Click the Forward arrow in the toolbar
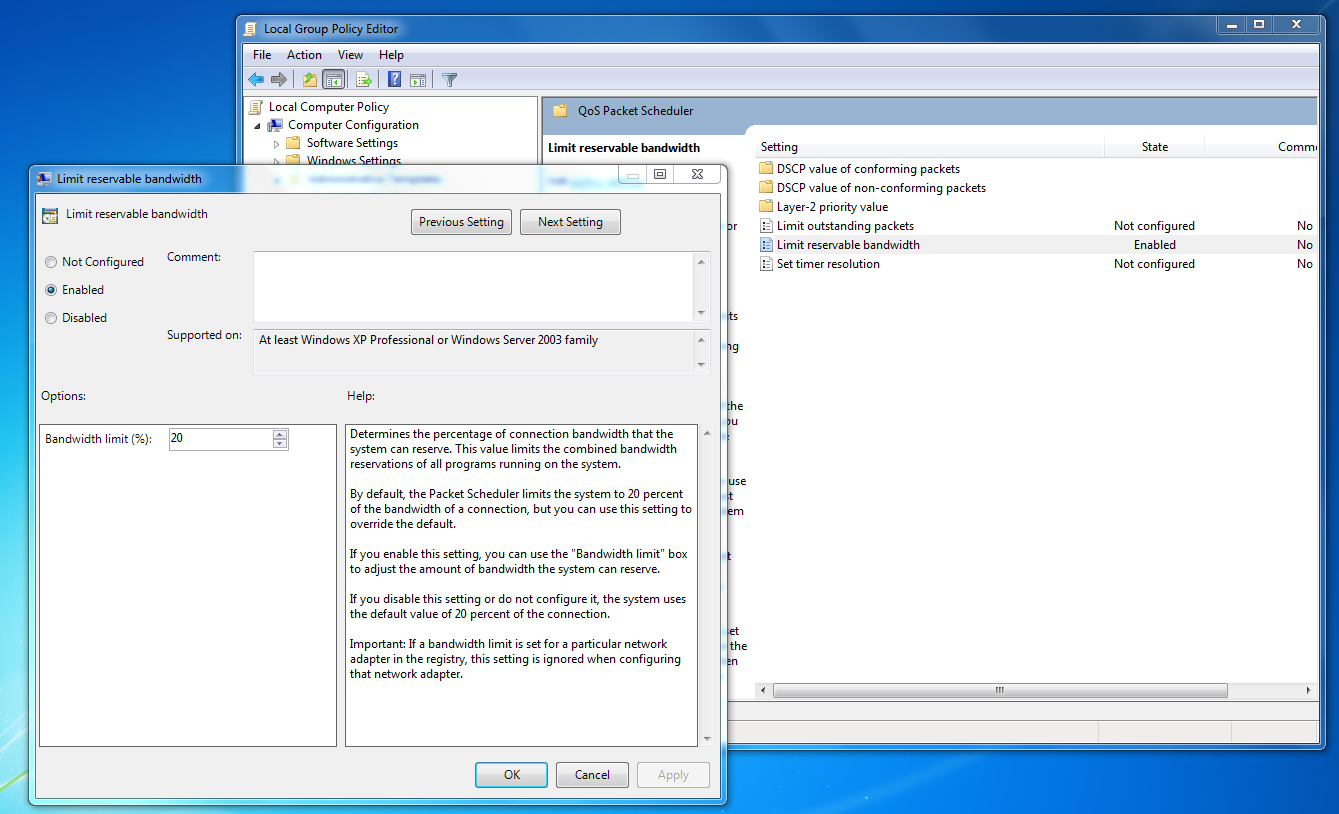This screenshot has height=814, width=1339. point(279,80)
